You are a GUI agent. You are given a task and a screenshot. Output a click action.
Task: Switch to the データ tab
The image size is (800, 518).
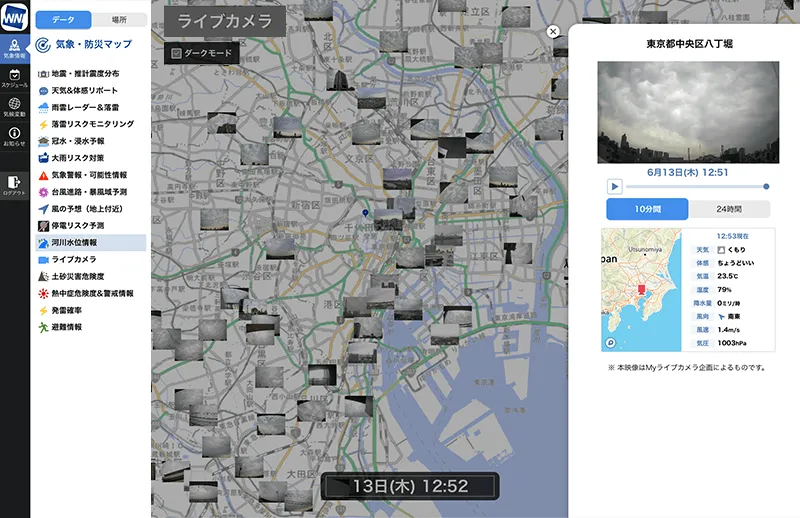click(63, 19)
